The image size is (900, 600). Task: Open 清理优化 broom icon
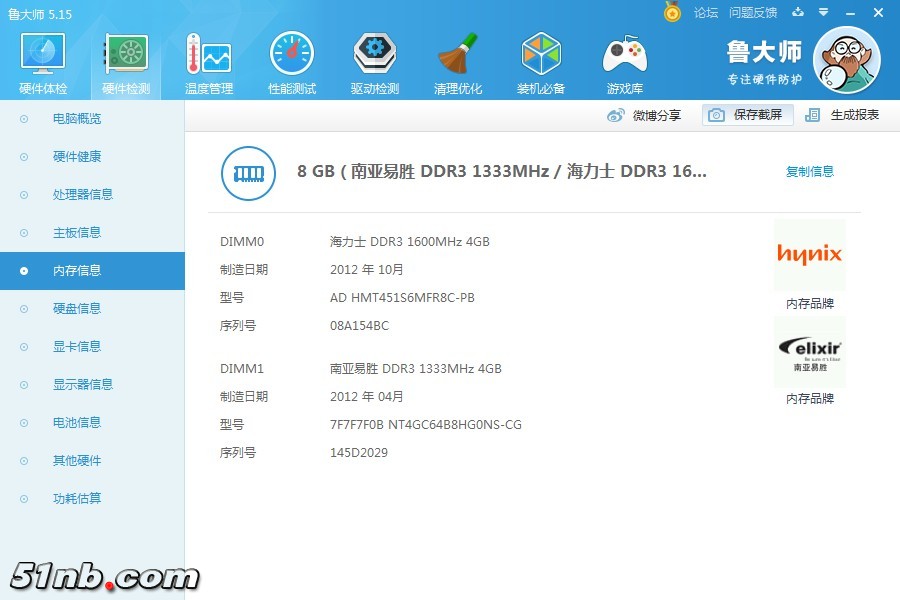(x=458, y=56)
